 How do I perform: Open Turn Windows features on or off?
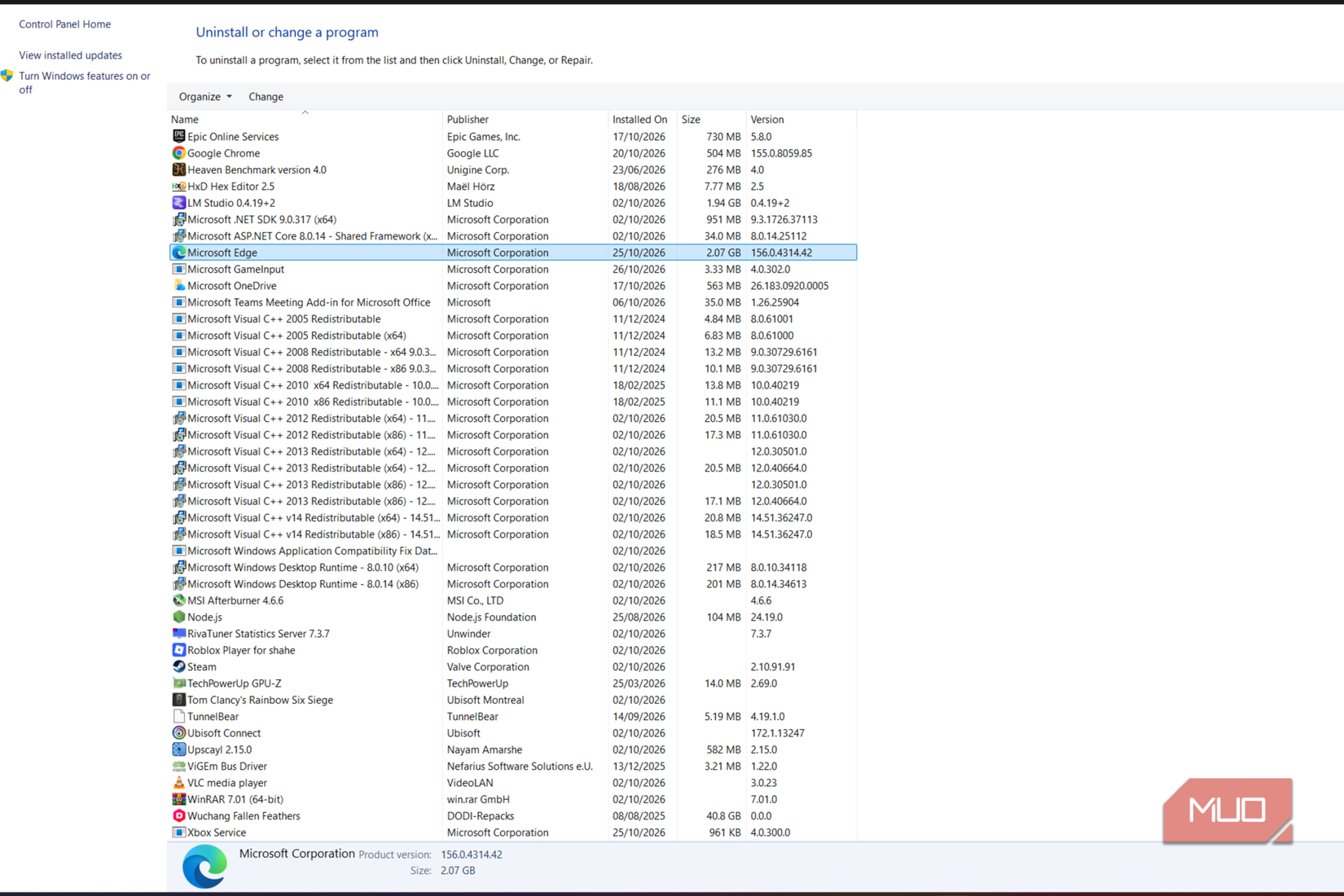tap(85, 82)
